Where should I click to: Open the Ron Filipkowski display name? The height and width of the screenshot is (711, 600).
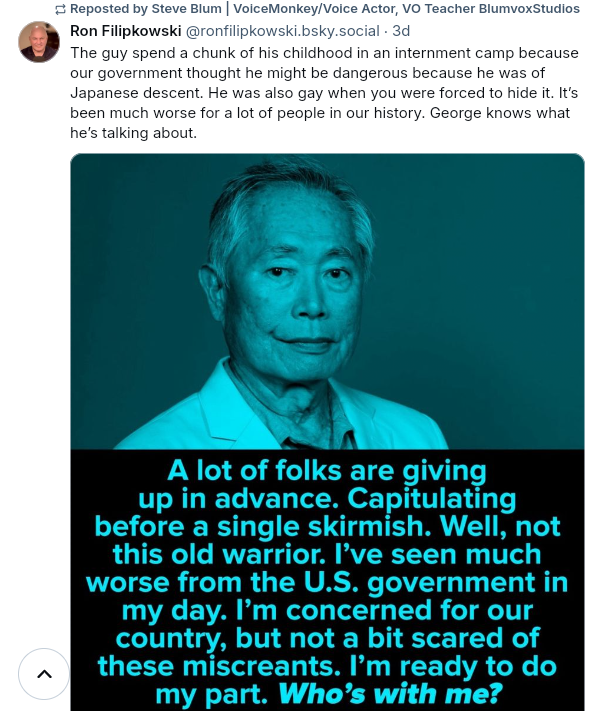tap(126, 31)
